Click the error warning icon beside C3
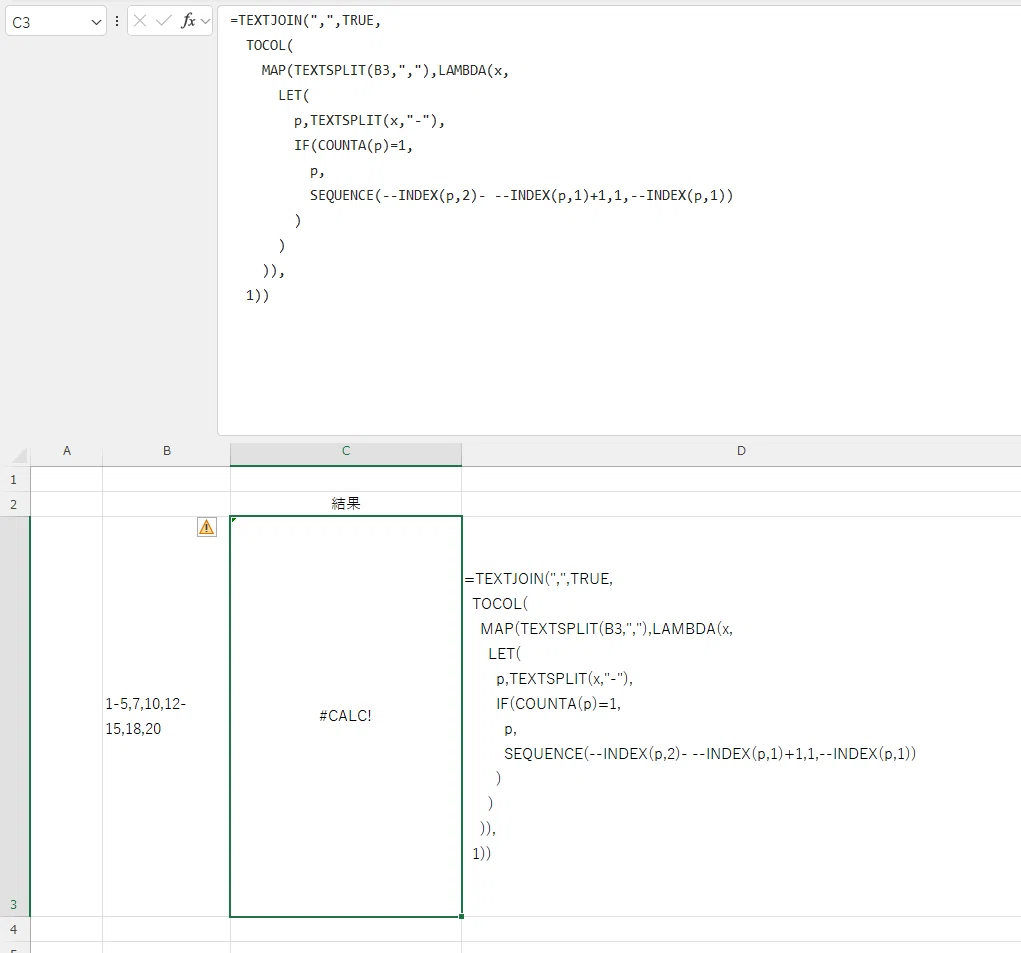This screenshot has width=1021, height=953. pyautogui.click(x=206, y=527)
